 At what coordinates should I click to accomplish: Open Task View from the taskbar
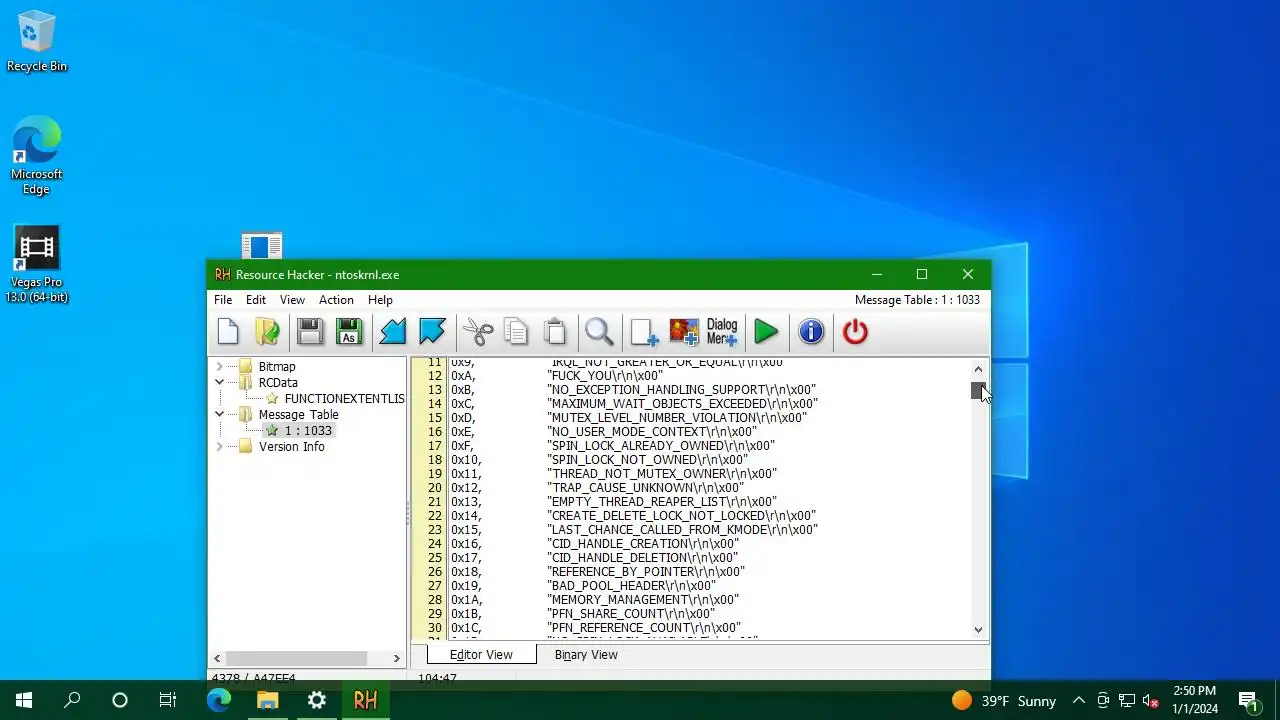[x=168, y=700]
